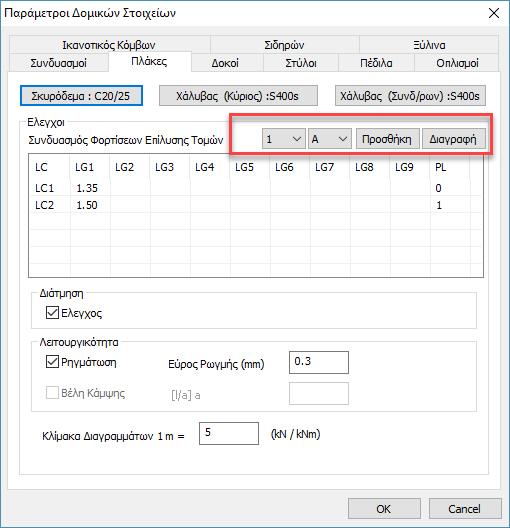Click the Εύρος Ρωγμής field with 0.3
The image size is (510, 528).
tap(319, 362)
